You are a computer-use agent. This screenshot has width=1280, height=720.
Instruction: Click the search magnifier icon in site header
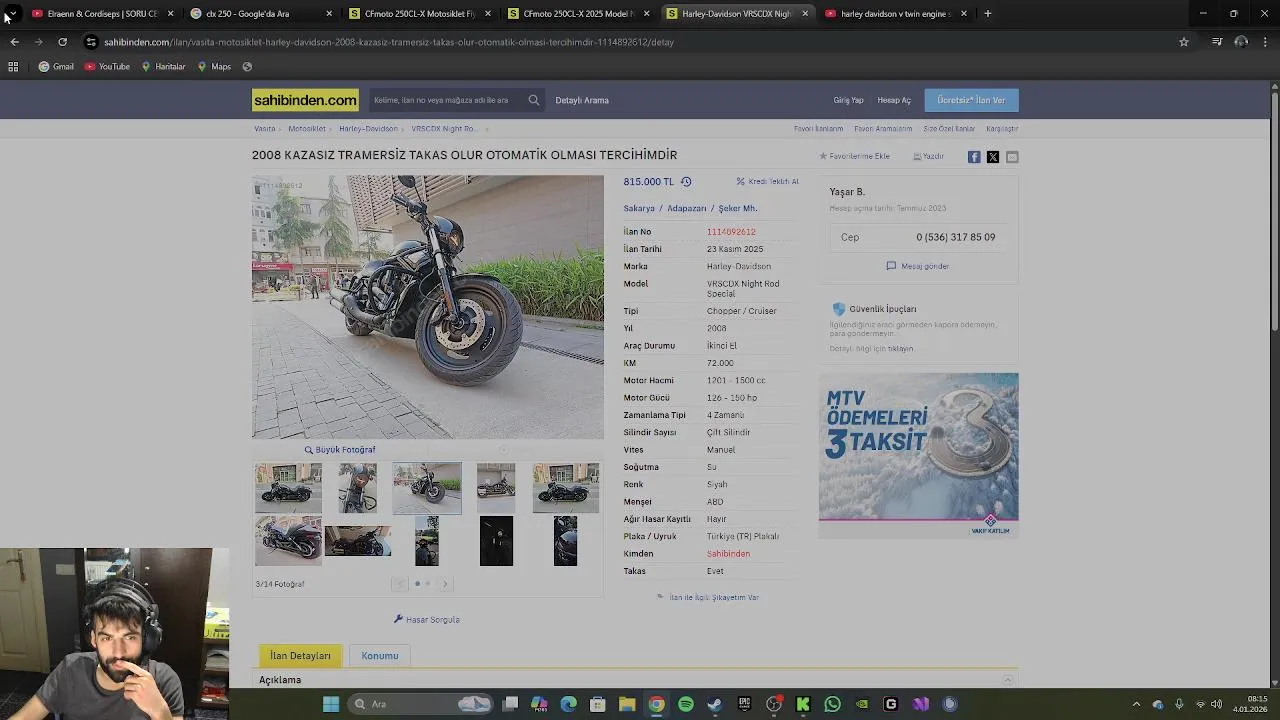tap(533, 100)
